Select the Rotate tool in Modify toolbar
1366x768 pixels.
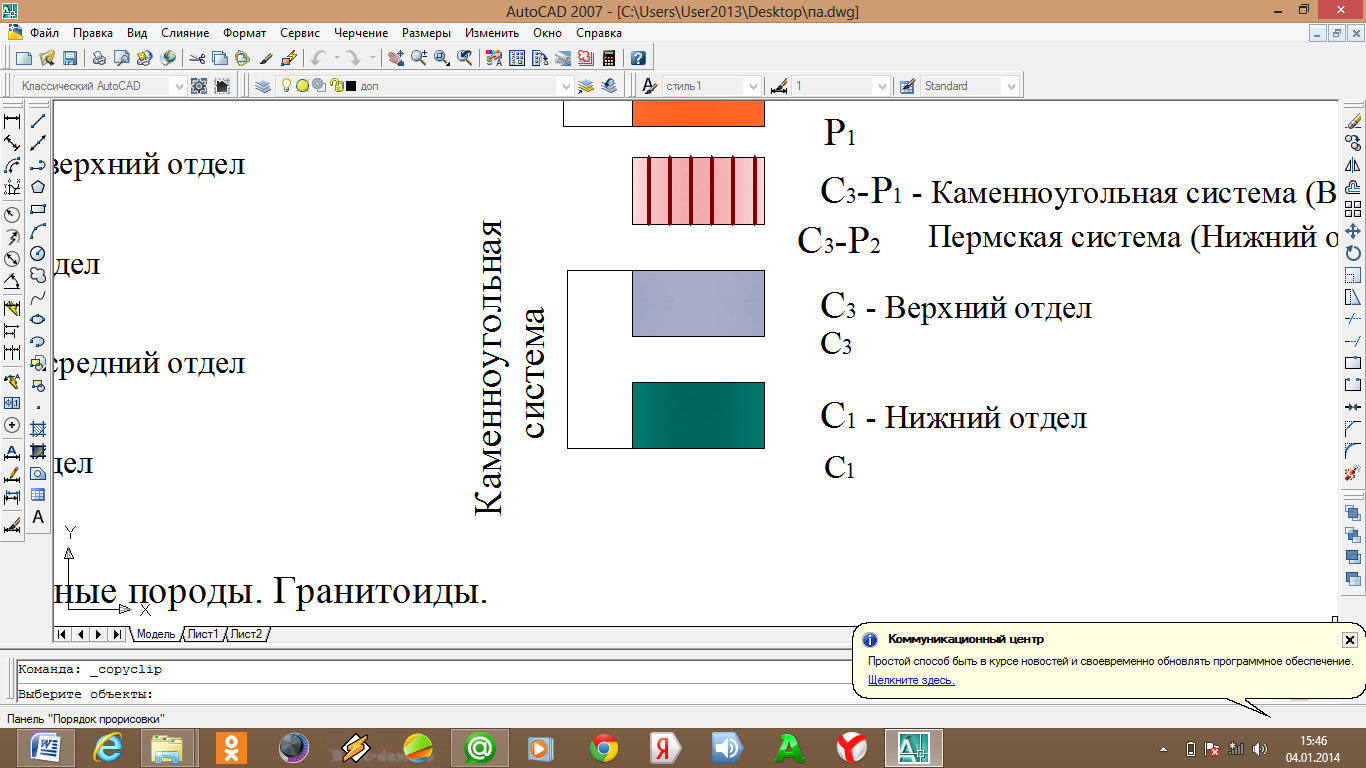click(x=1353, y=253)
